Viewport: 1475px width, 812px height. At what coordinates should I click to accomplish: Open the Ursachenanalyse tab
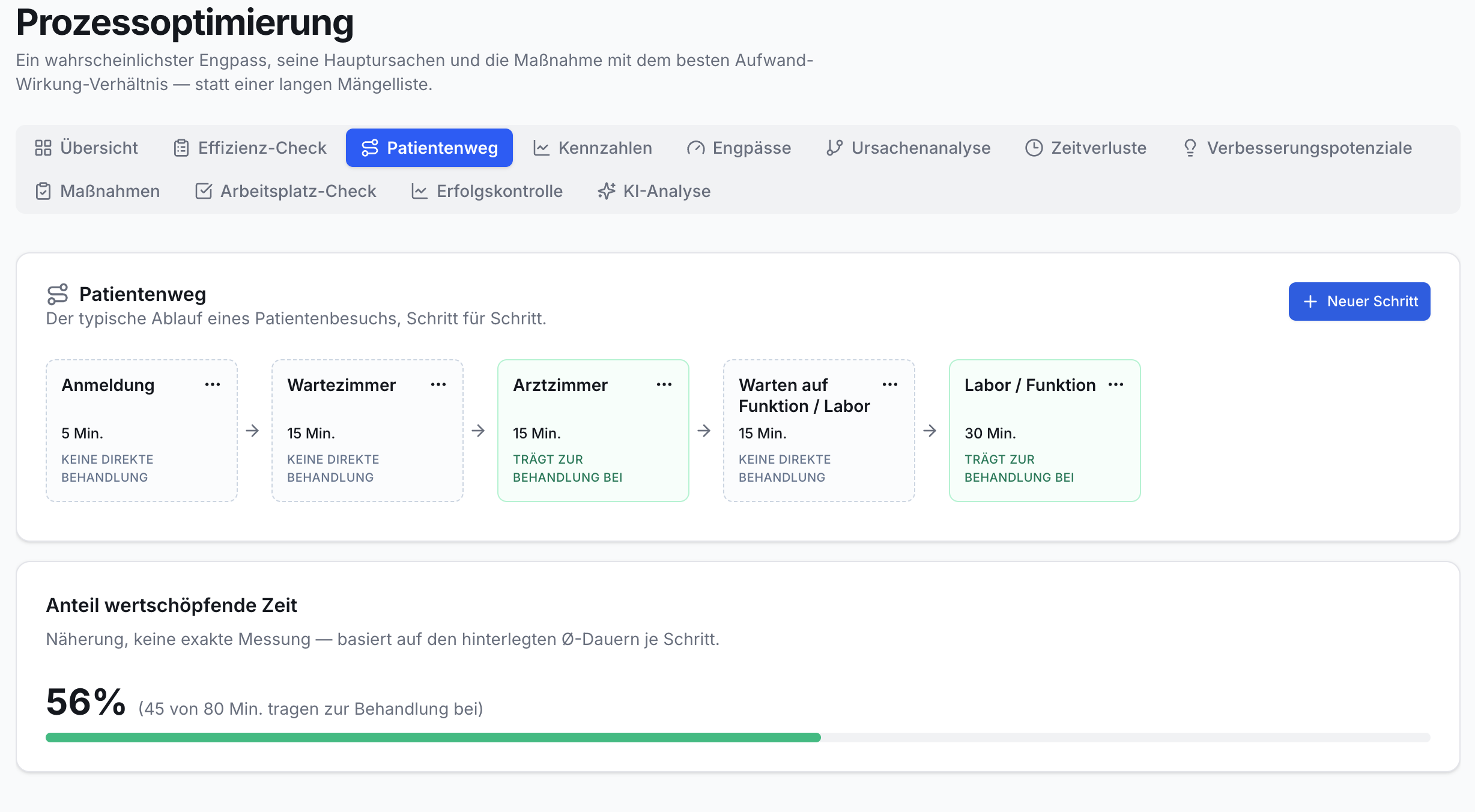tap(908, 148)
